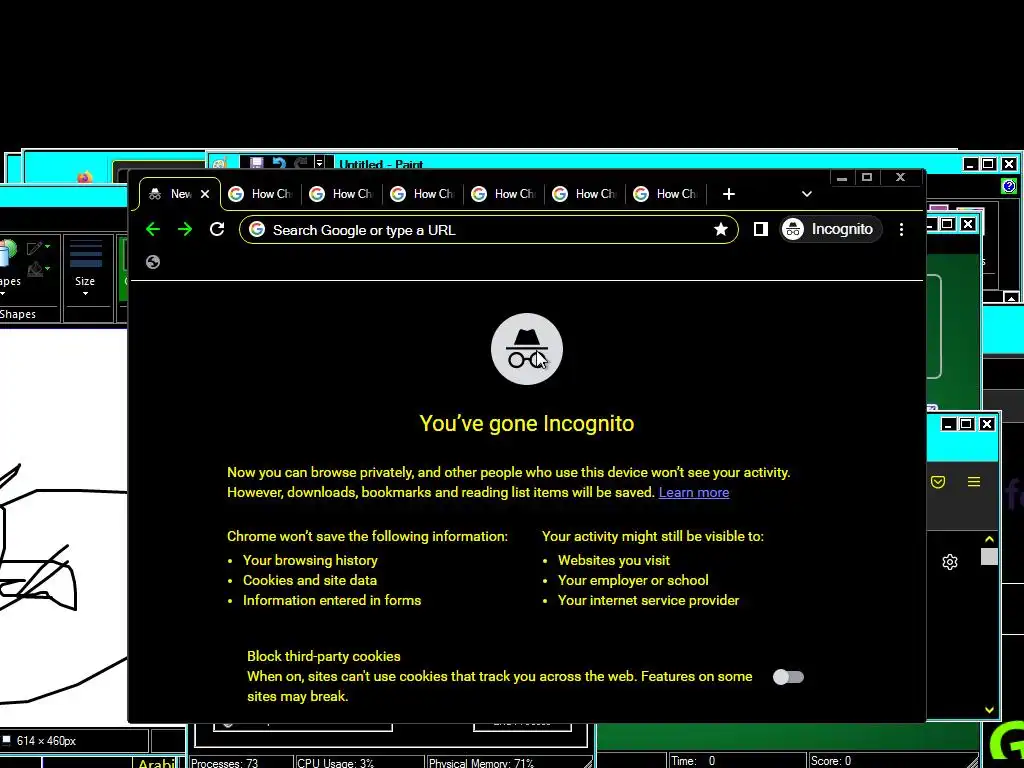Open Customize Quick Access Toolbar arrow in Paint

pos(319,163)
